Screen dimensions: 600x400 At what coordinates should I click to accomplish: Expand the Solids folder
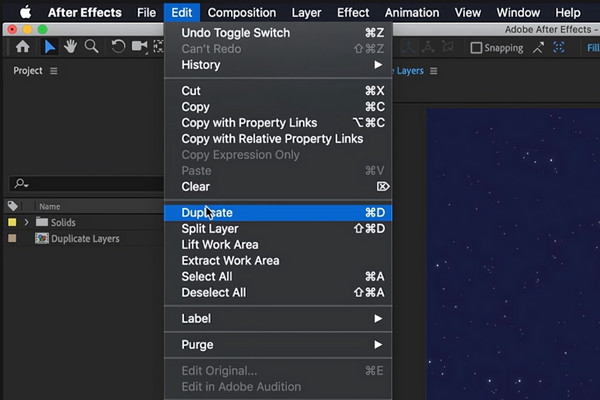26,222
